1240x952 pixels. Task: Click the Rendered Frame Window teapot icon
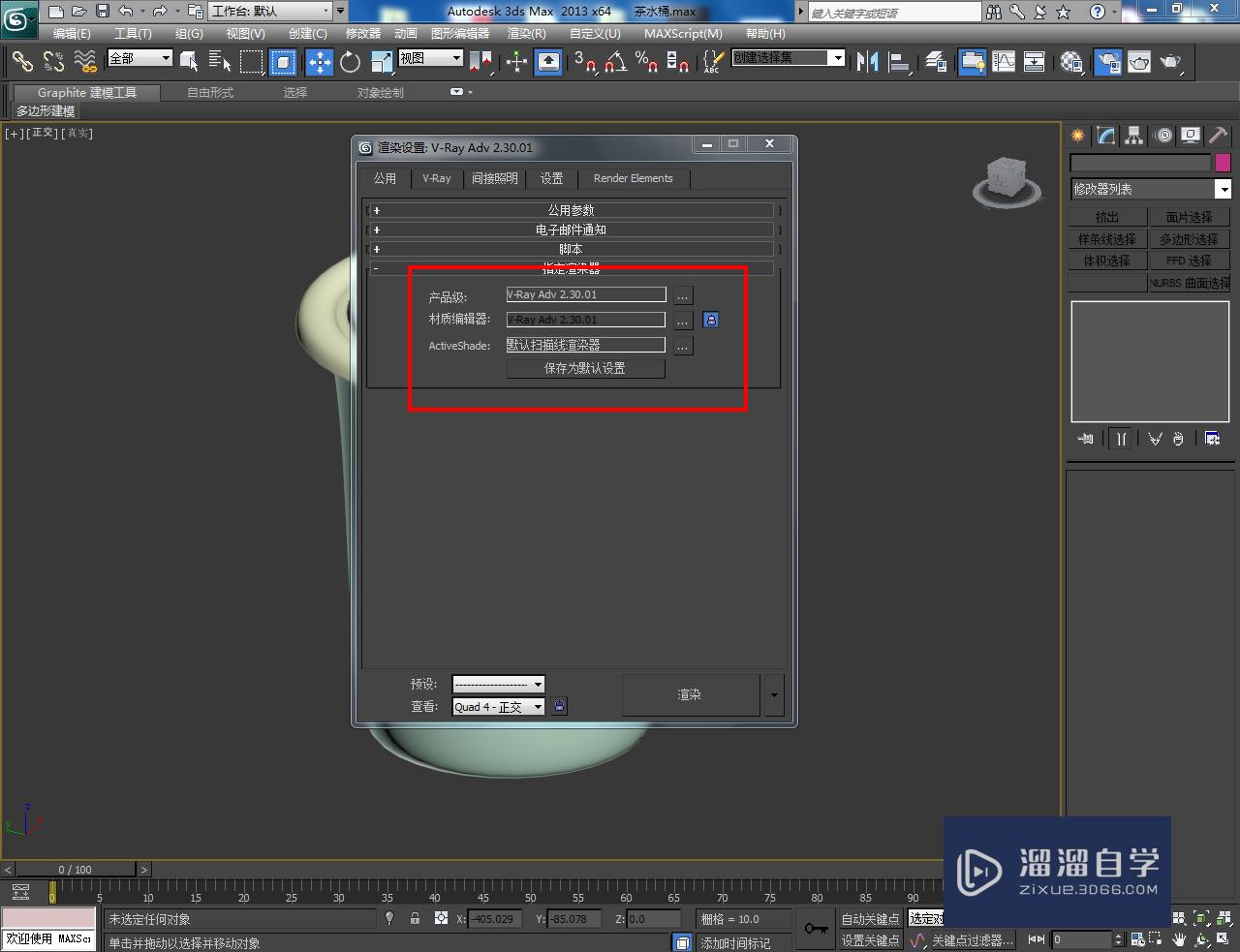coord(1139,62)
